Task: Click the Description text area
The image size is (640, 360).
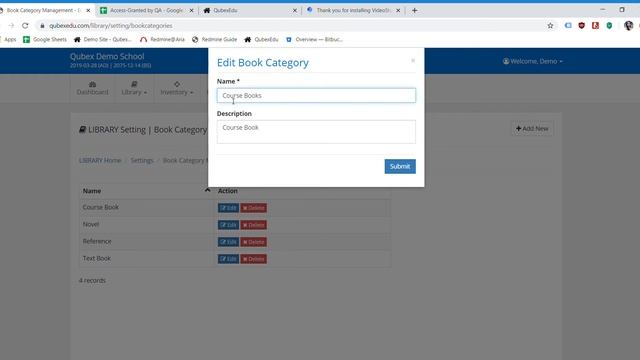Action: 316,131
